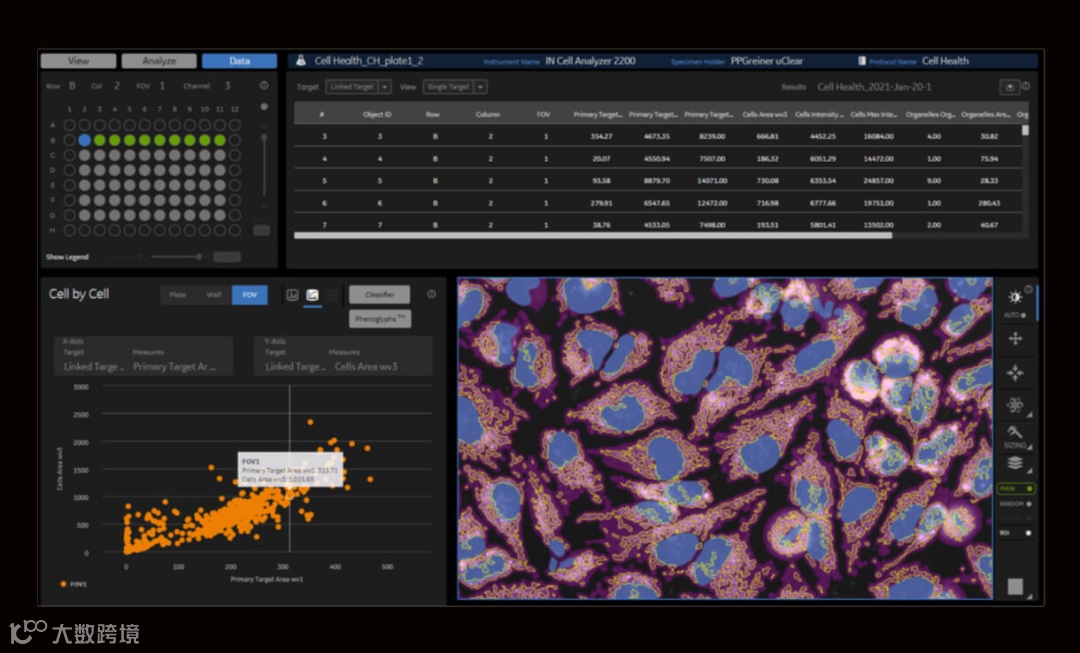Select the Sizing caliper tool
Viewport: 1080px width, 653px height.
[1015, 432]
